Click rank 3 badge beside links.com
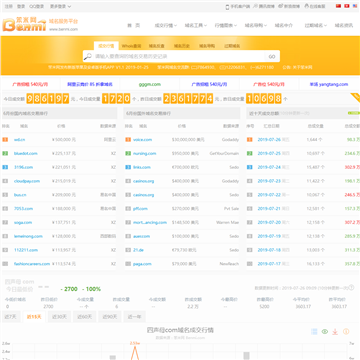The width and height of the screenshot is (360, 360). 128,167
